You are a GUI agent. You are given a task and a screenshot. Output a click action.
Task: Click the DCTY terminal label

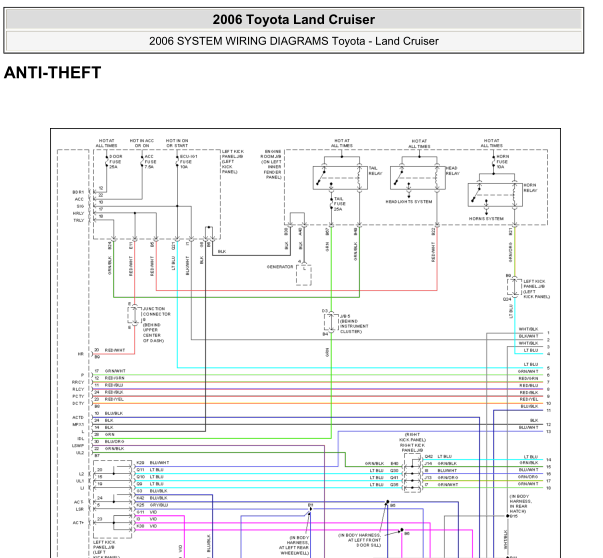pos(78,403)
